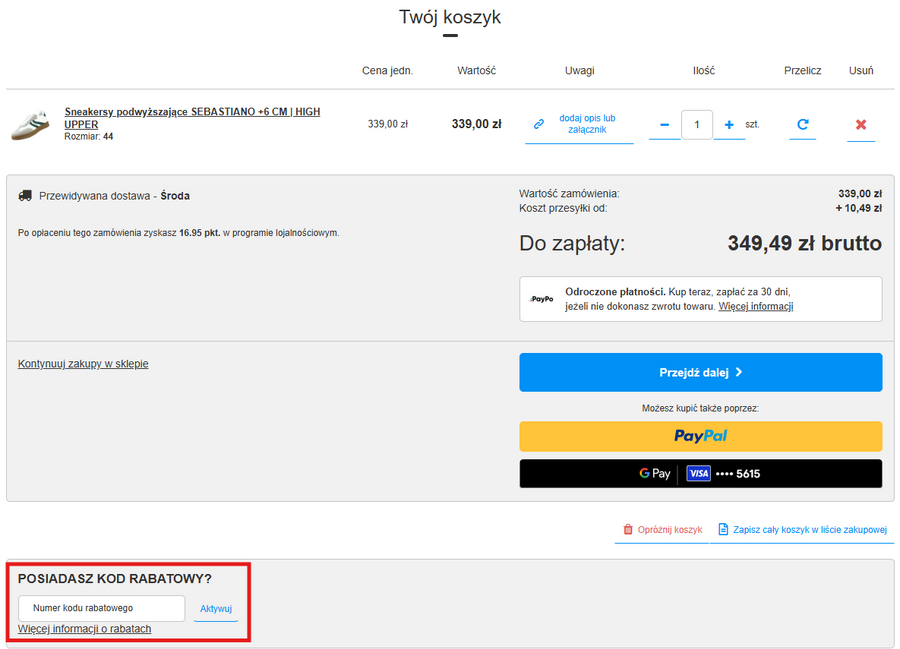Click 'dodaj opis lub załącznik' link
The image size is (900, 649).
(x=587, y=124)
